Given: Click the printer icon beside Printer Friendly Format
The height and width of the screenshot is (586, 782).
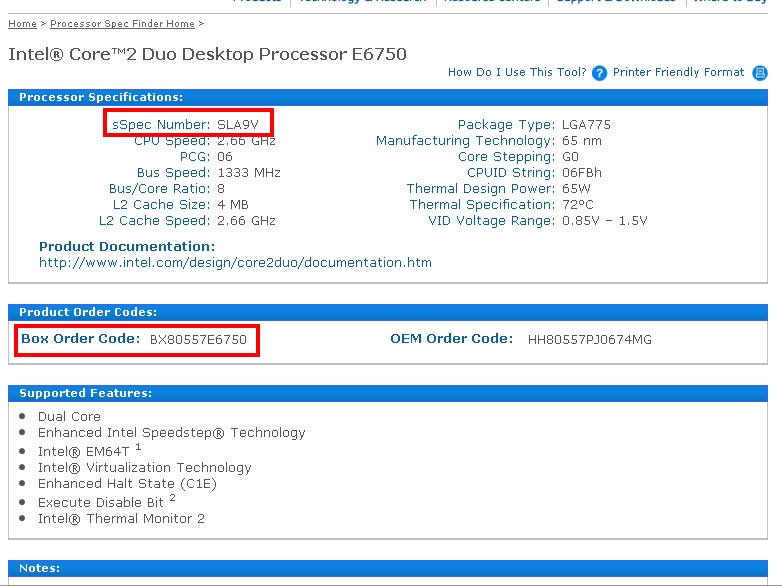Looking at the screenshot, I should tap(760, 73).
